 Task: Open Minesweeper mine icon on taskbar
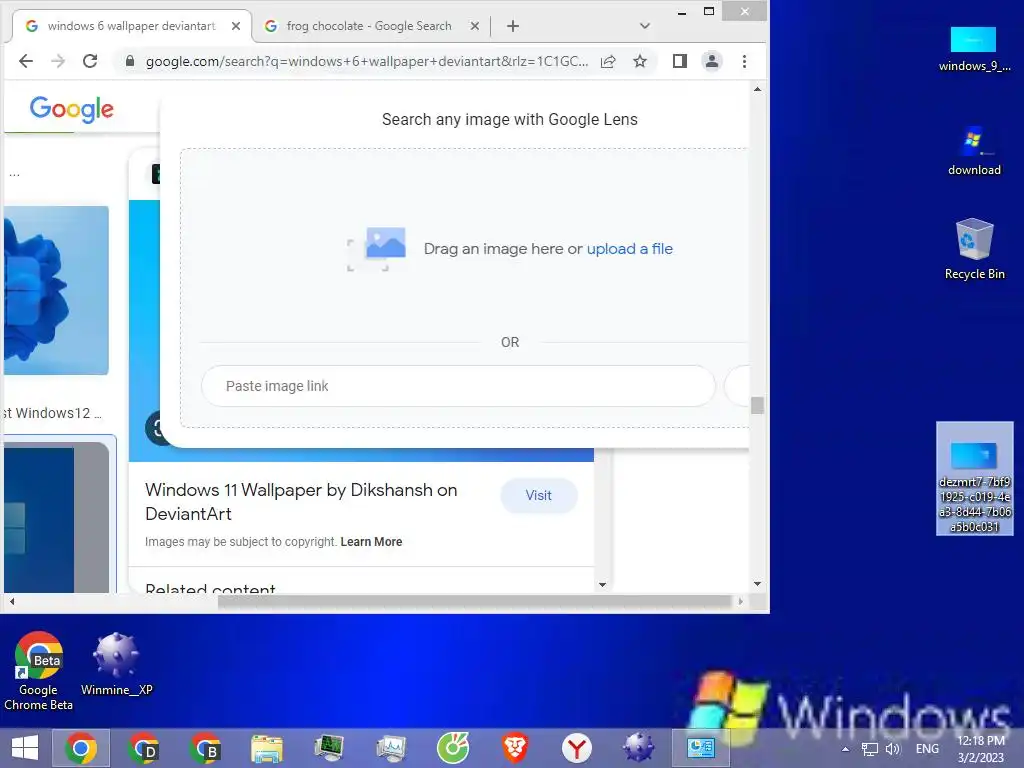pos(638,748)
